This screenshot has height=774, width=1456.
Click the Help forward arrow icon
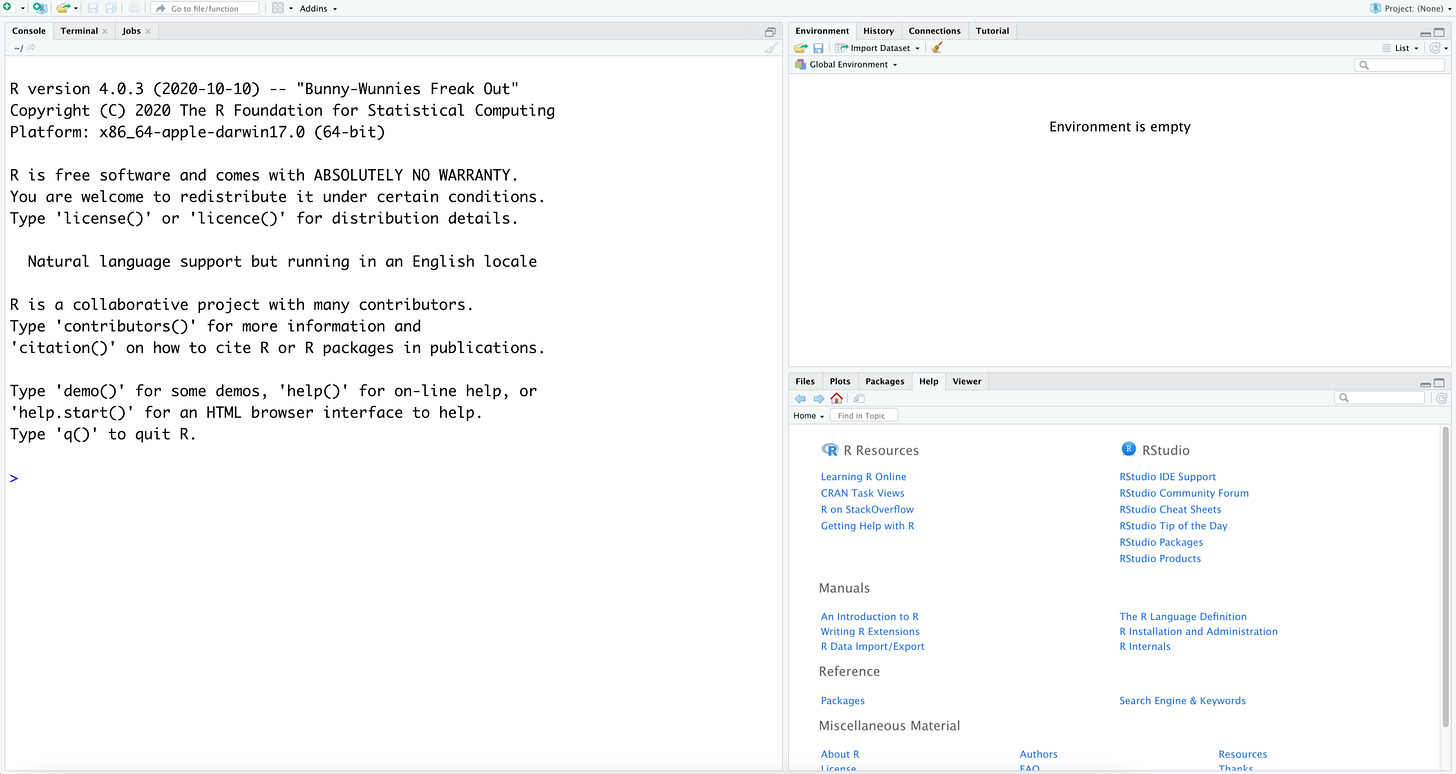(819, 398)
